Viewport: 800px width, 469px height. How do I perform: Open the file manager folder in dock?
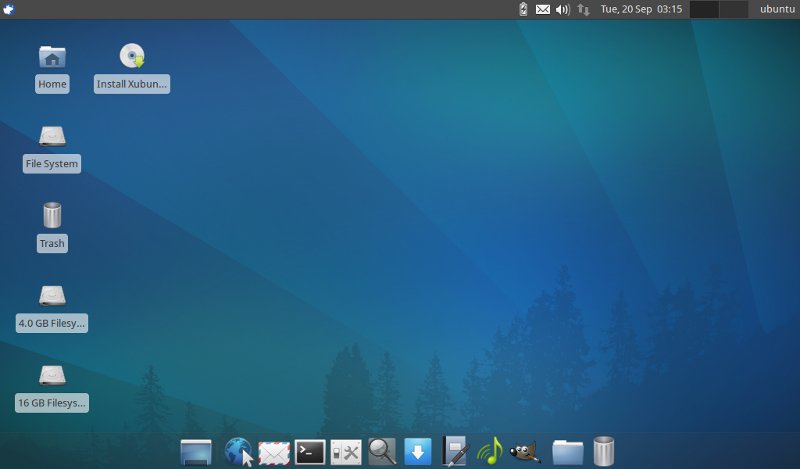point(567,452)
